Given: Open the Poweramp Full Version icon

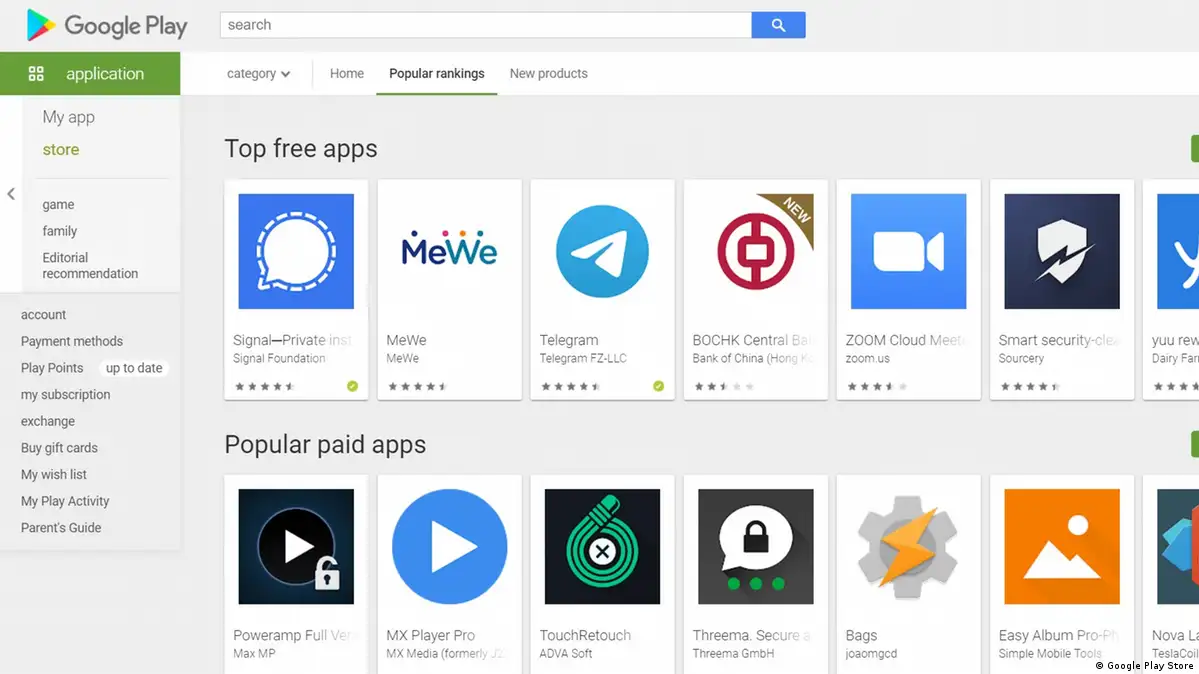Looking at the screenshot, I should click(296, 546).
